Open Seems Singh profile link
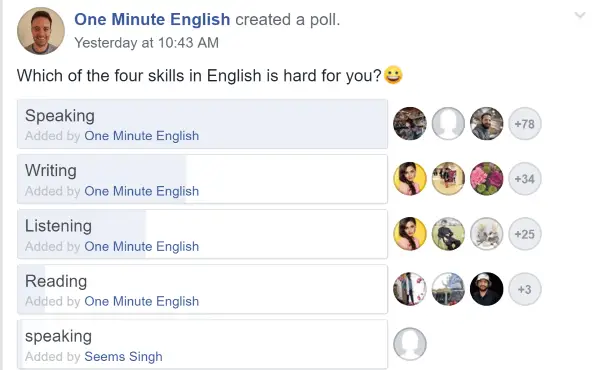The height and width of the screenshot is (370, 600). tap(123, 356)
